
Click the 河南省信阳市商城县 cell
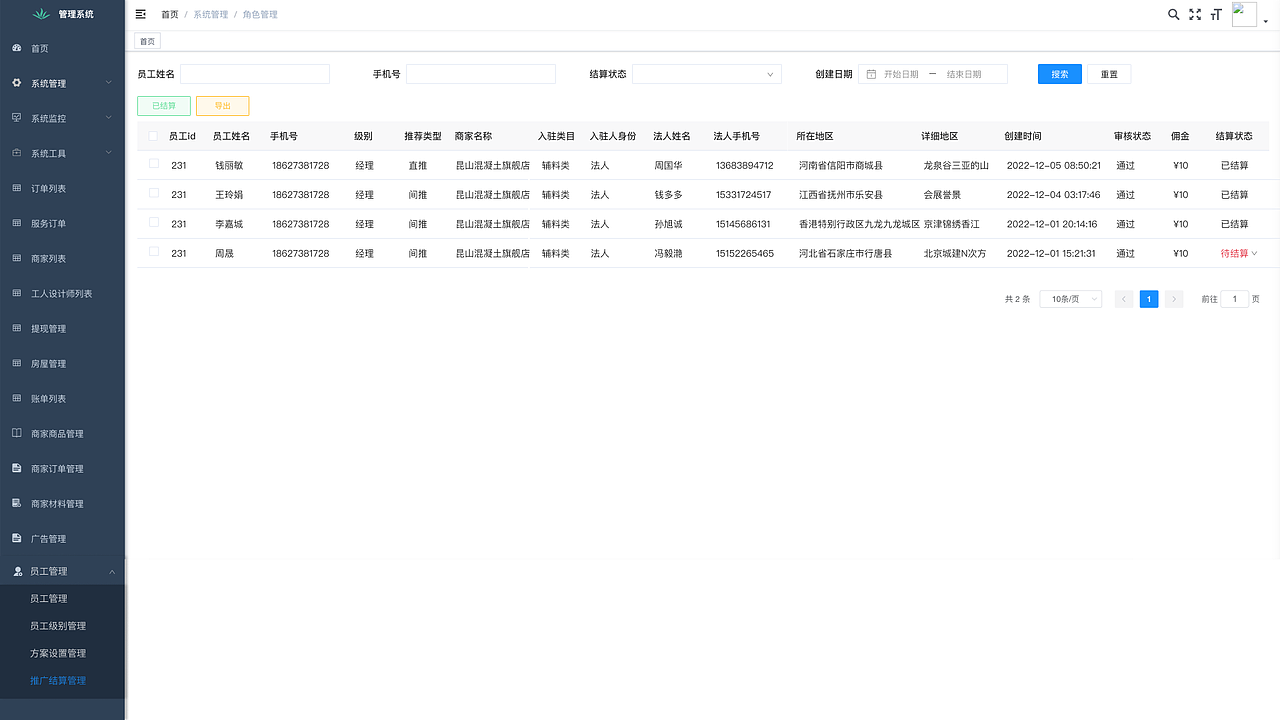point(840,165)
